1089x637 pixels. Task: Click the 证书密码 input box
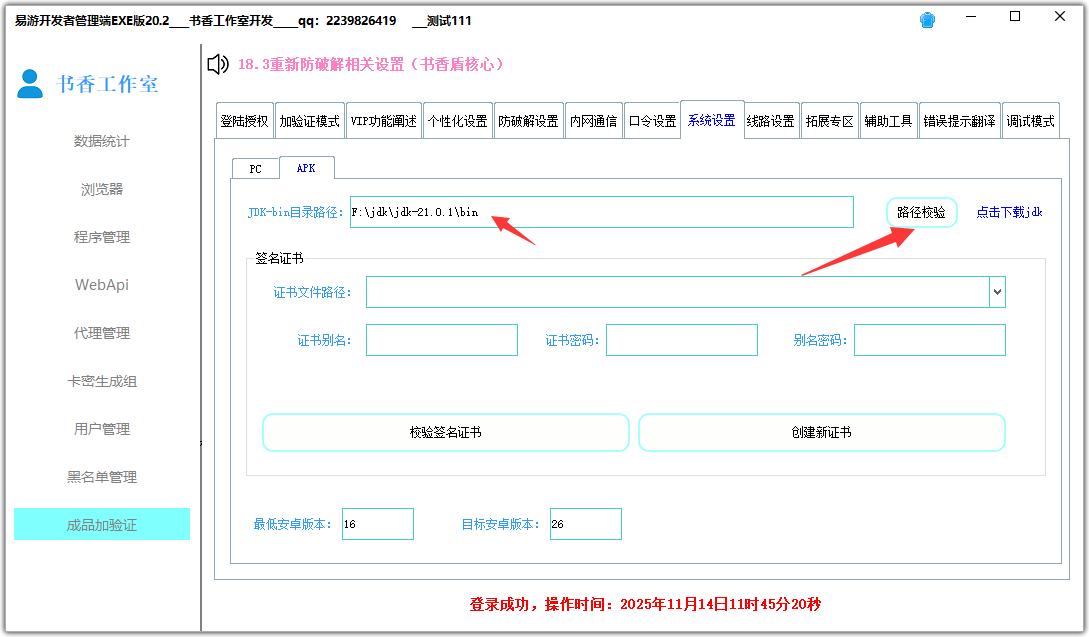[x=681, y=340]
